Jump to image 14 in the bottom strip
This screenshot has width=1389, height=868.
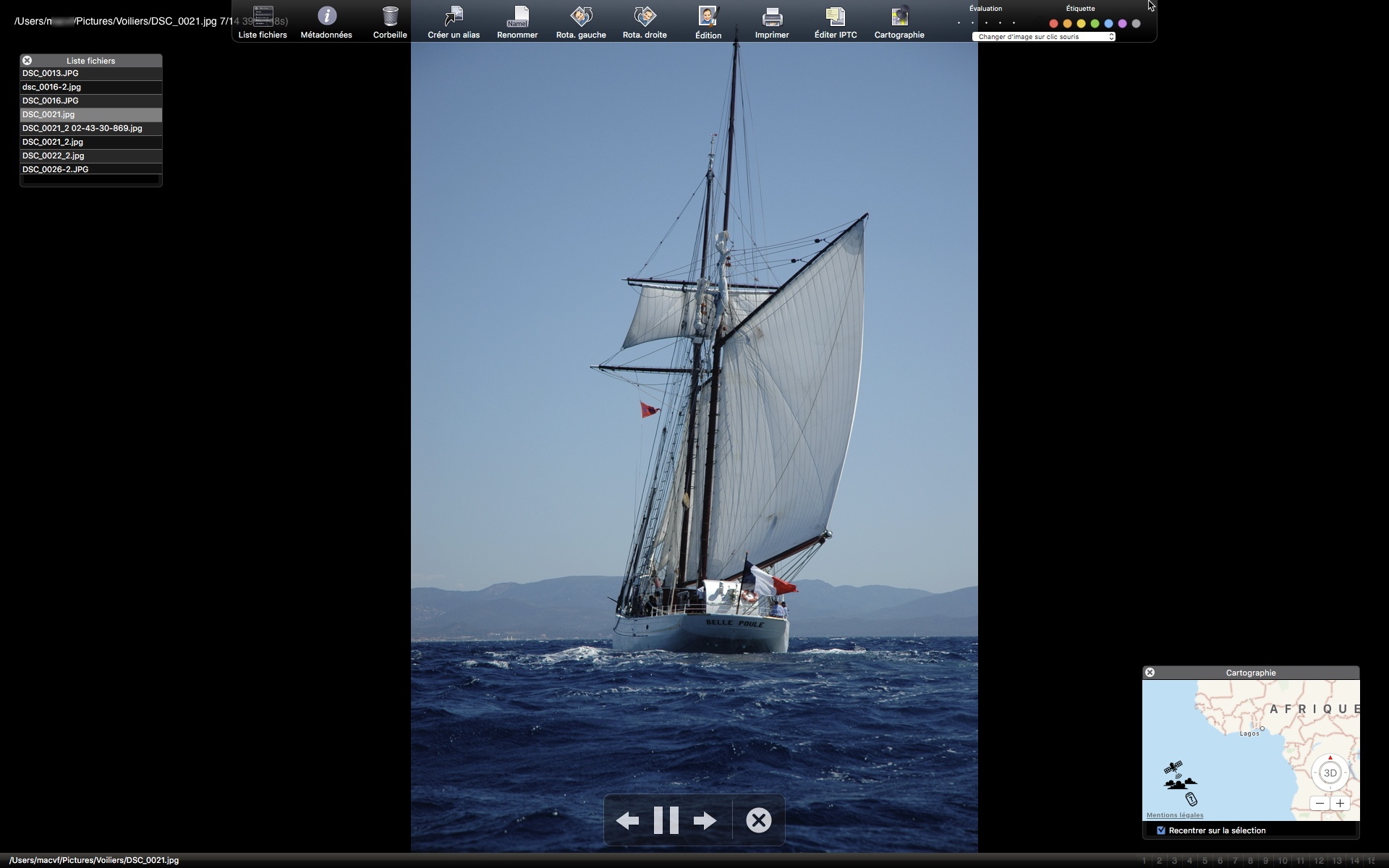point(1355,861)
